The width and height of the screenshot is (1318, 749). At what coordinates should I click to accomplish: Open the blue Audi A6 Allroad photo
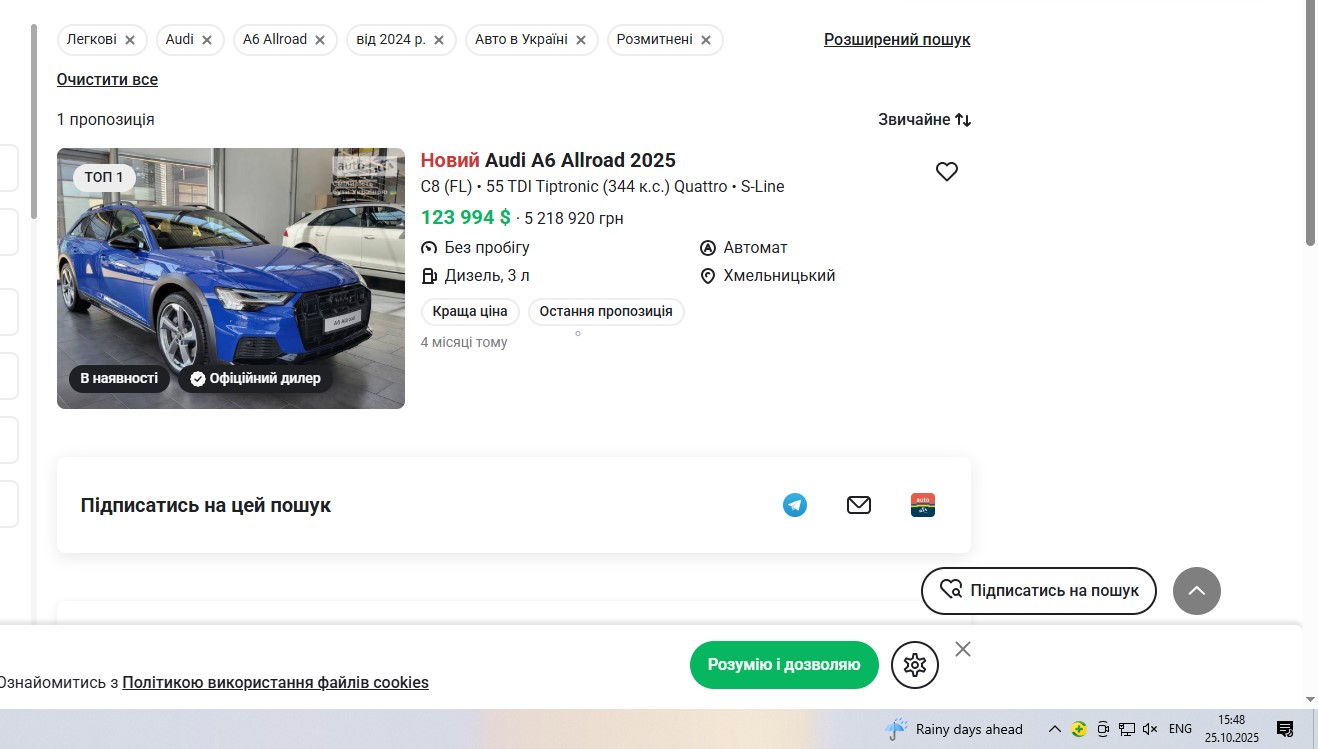[x=231, y=278]
